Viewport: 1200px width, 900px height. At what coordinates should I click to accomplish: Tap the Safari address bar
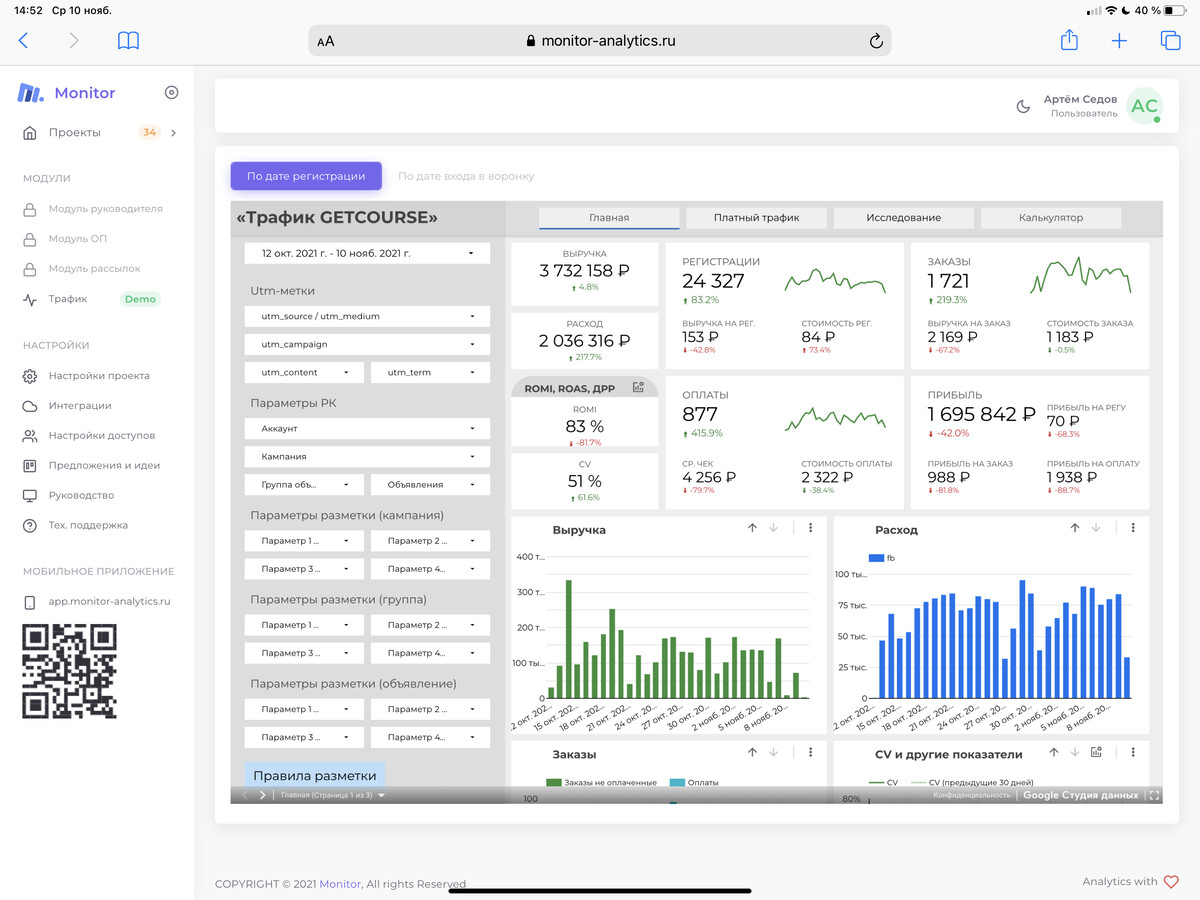pyautogui.click(x=600, y=41)
